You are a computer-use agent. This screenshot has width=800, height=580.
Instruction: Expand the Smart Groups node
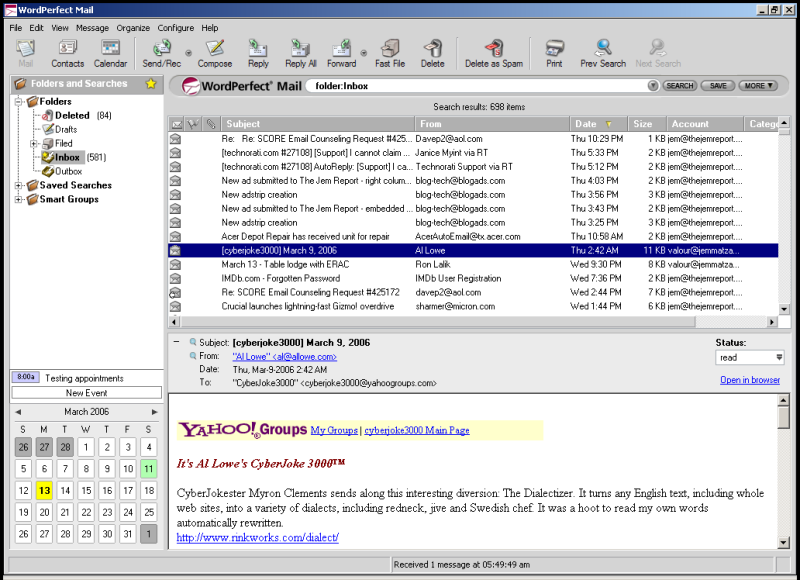(x=18, y=199)
